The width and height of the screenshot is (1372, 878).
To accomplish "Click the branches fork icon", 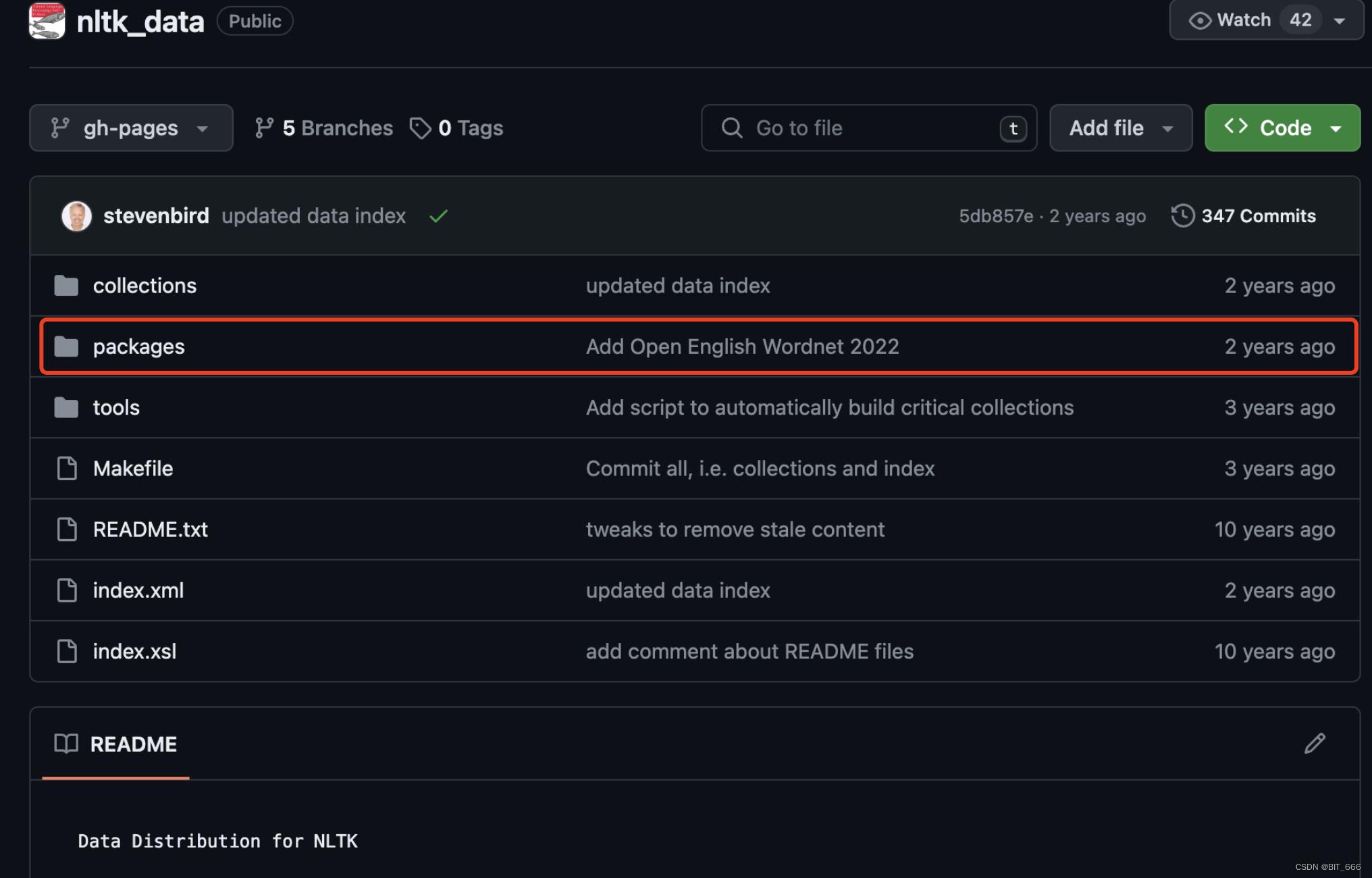I will pyautogui.click(x=264, y=128).
